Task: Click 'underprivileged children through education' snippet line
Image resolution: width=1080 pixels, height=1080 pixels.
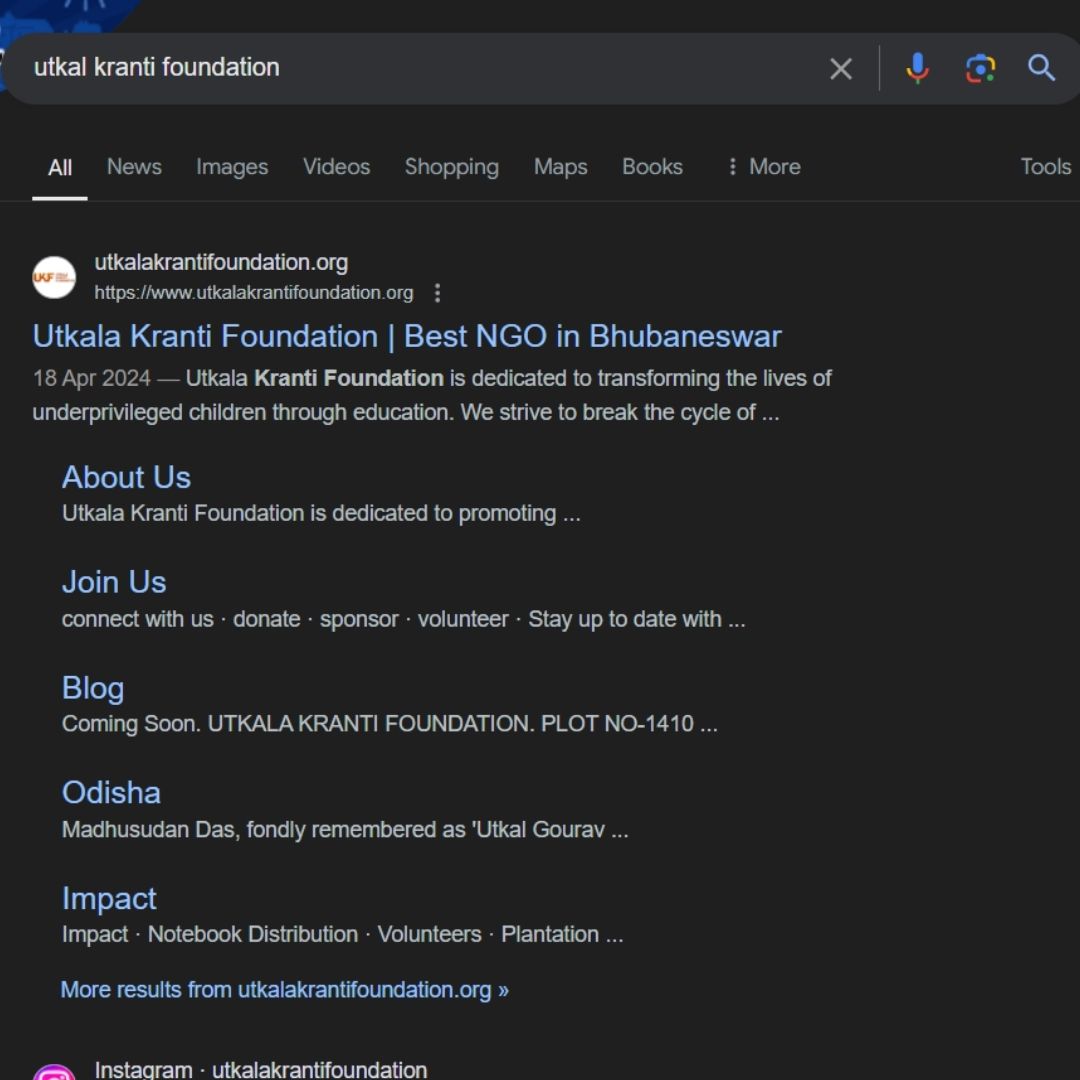Action: (406, 413)
